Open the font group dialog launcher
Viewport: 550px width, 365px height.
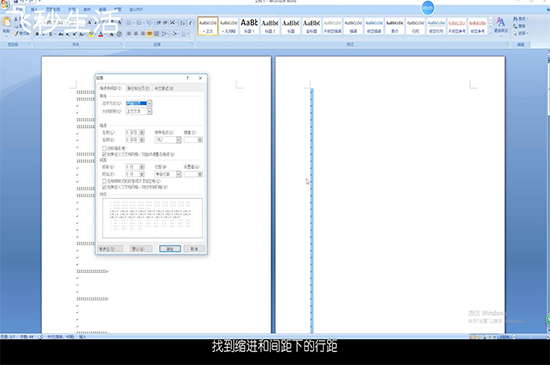click(121, 44)
